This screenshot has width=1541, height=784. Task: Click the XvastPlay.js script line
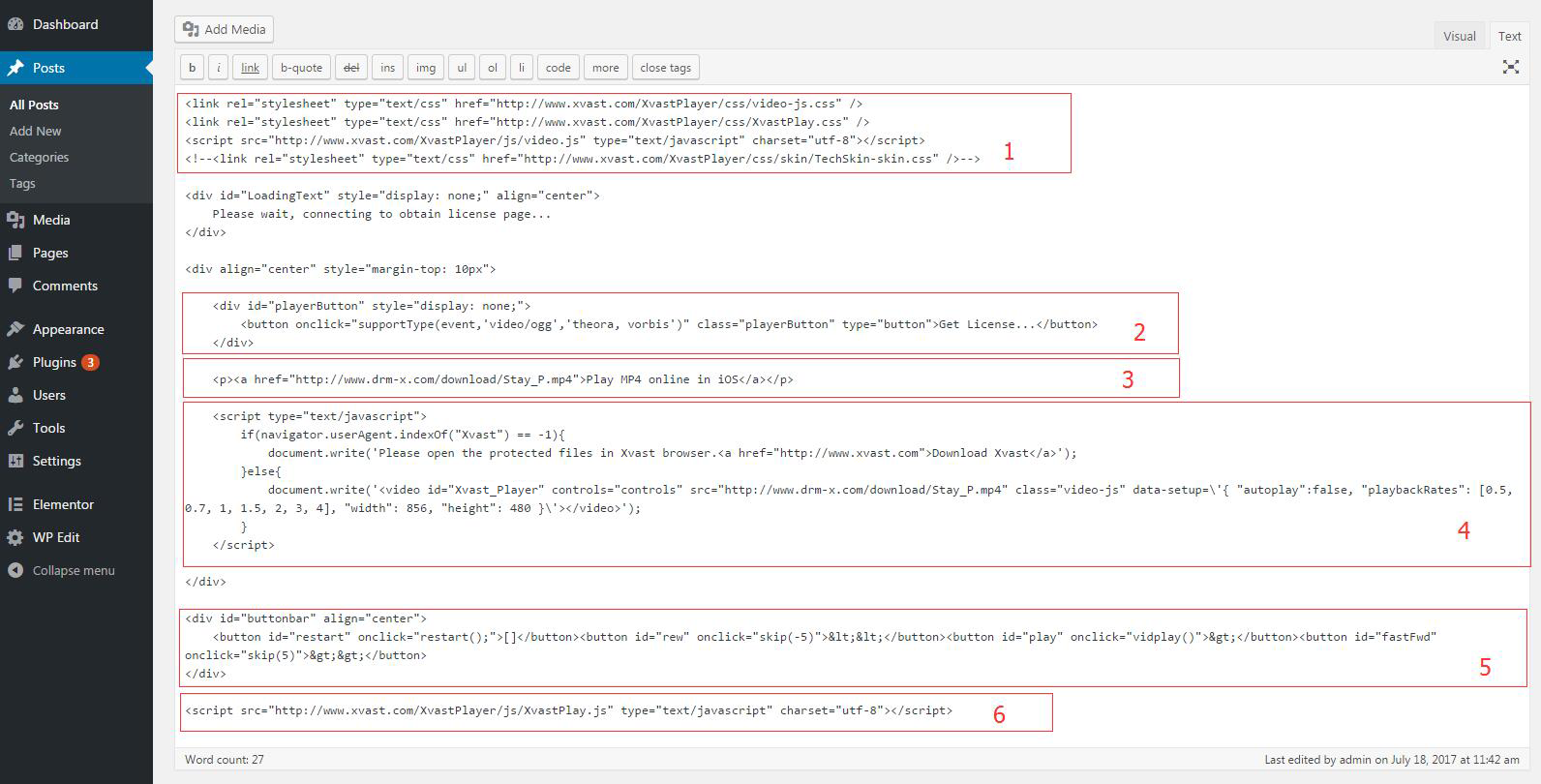pyautogui.click(x=568, y=710)
